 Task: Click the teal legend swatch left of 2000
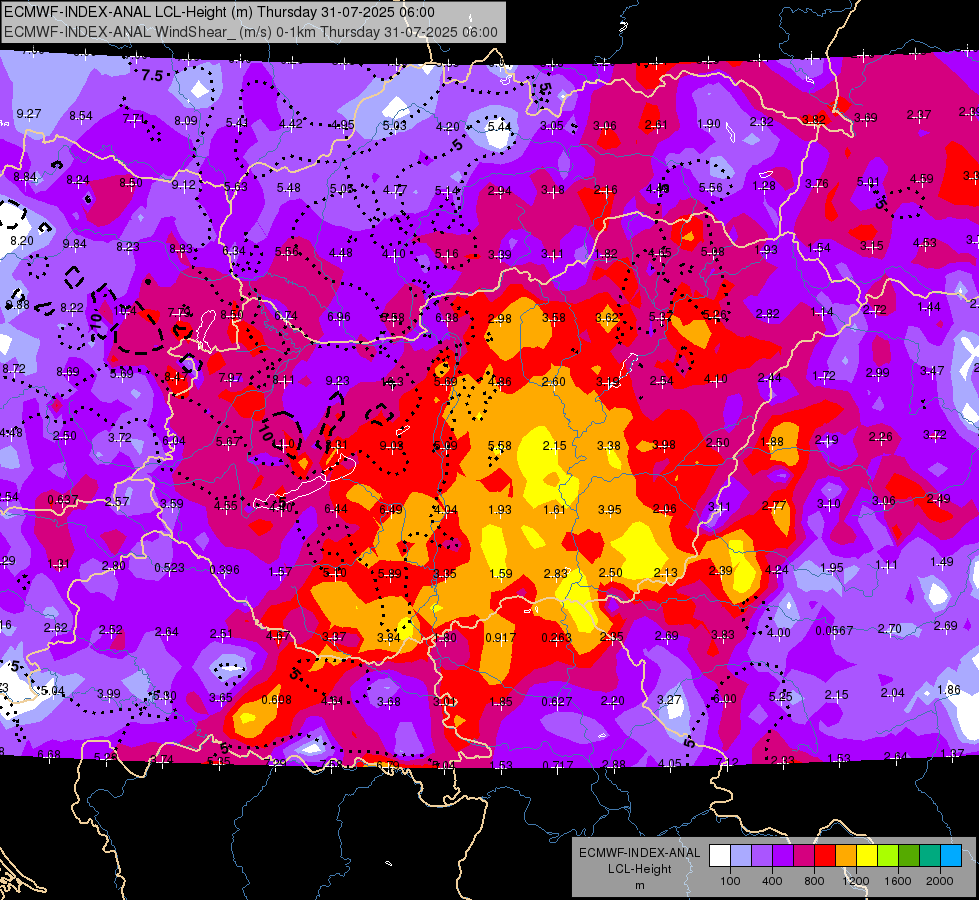[930, 855]
